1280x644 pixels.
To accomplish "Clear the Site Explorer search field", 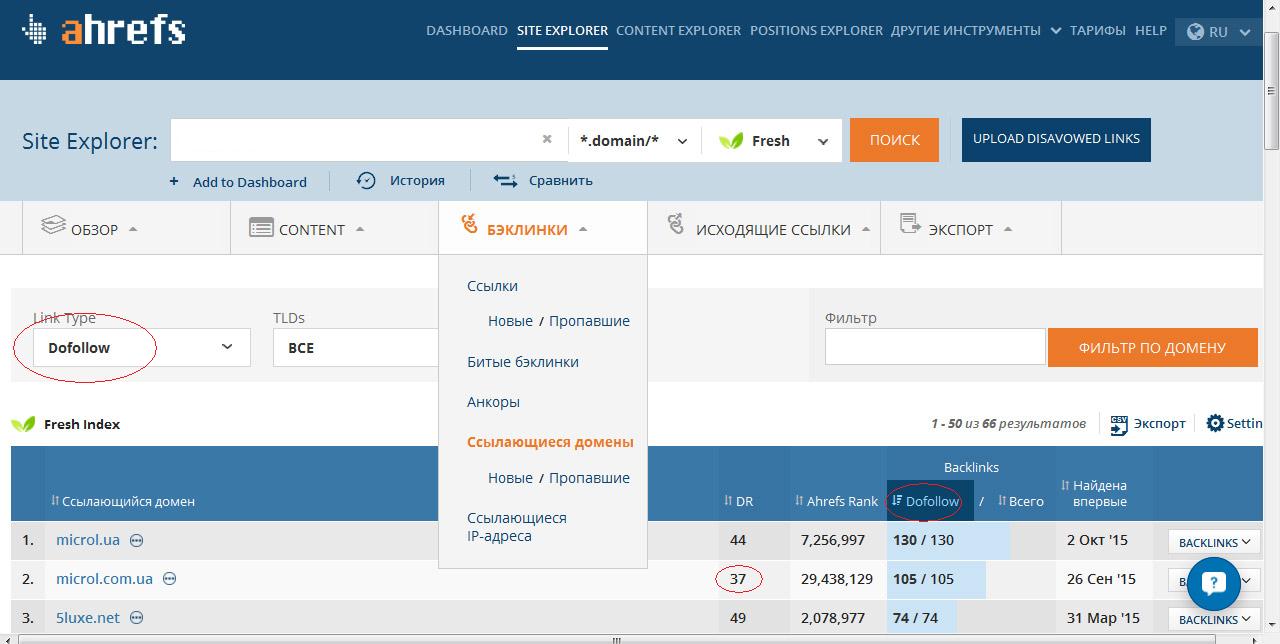I will [547, 139].
